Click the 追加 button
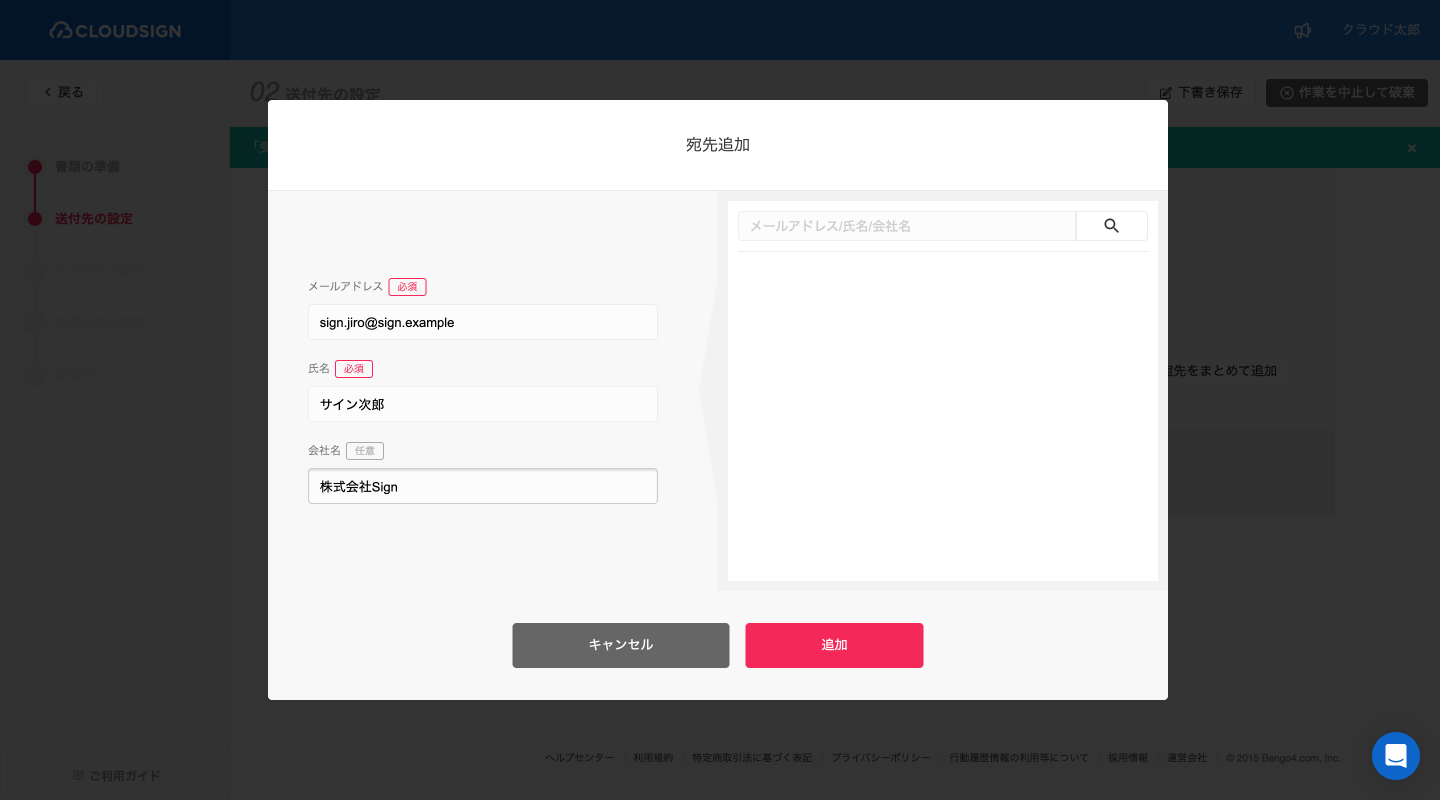The width and height of the screenshot is (1440, 800). 834,645
